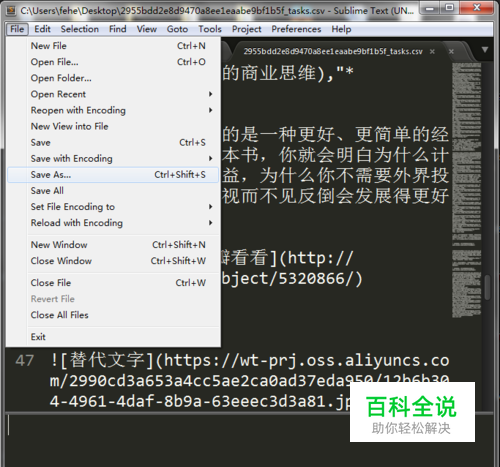This screenshot has height=467, width=500.
Task: Open the Help menu
Action: 341,29
